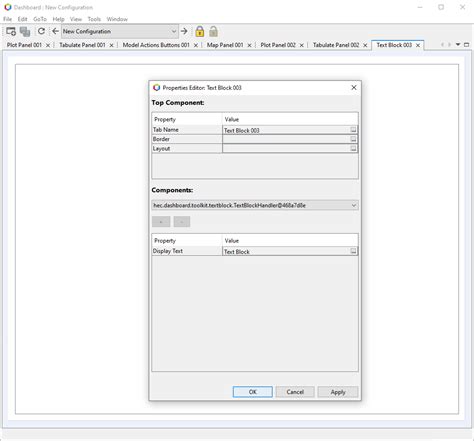Click the Apply button
Screen dimensions: 474x441
338,392
